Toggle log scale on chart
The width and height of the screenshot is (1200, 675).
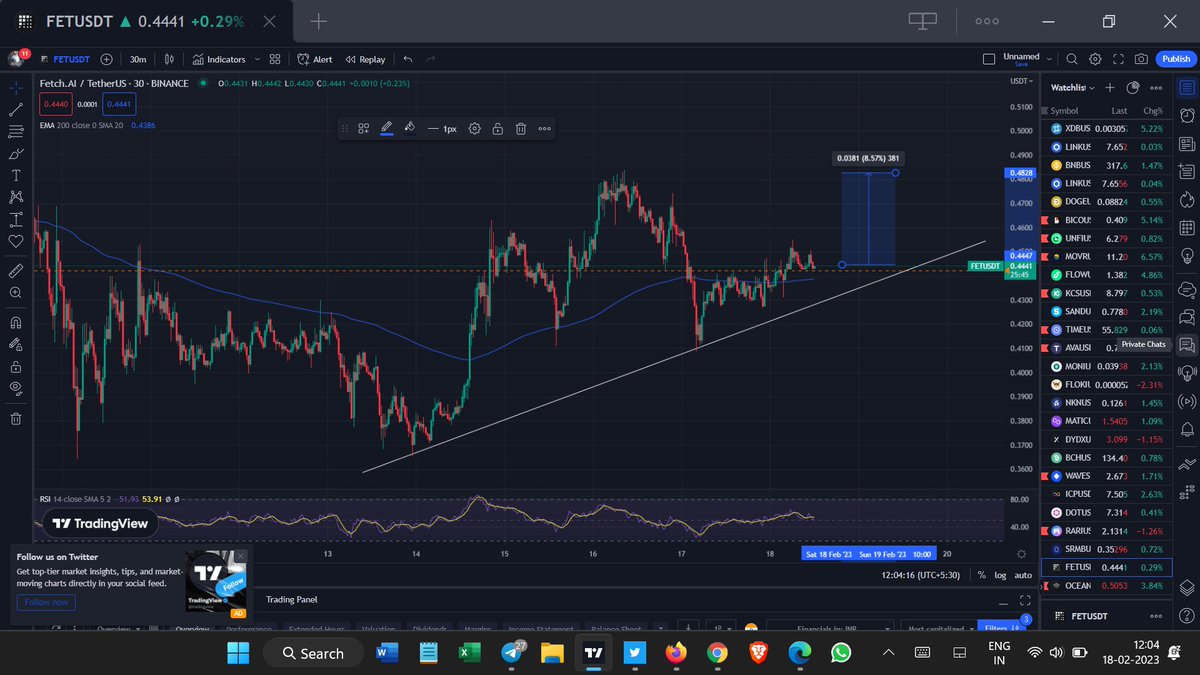(1000, 575)
